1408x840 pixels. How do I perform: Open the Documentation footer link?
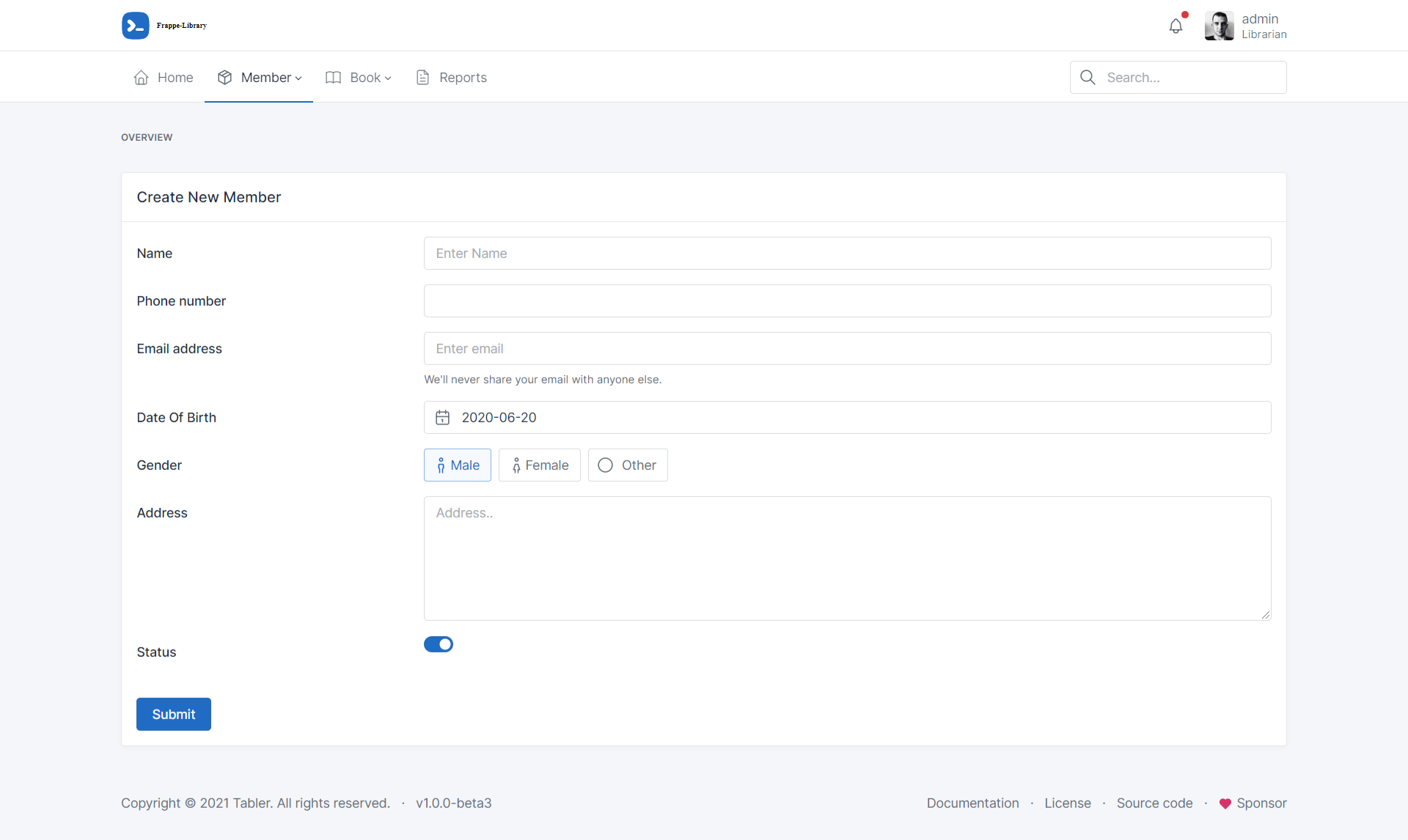[972, 803]
